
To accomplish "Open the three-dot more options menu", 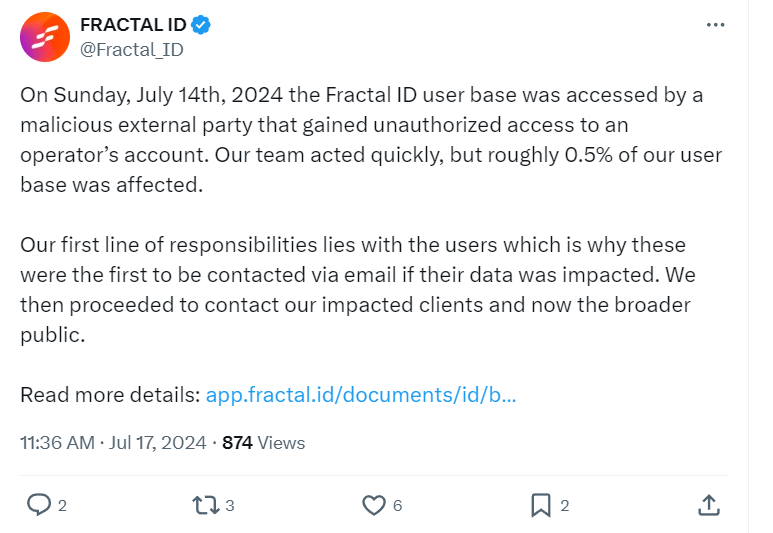I will (x=715, y=25).
